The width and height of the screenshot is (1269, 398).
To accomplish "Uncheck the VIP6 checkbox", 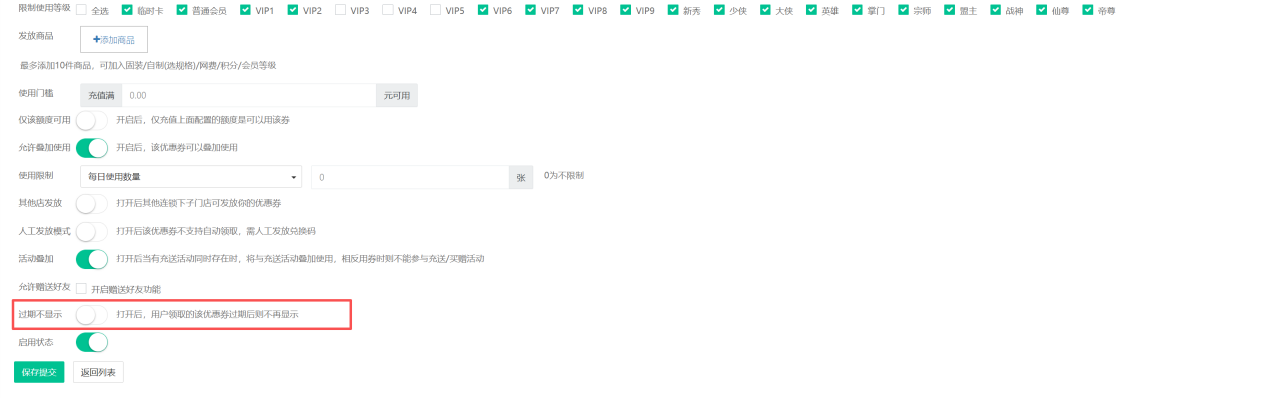I will [483, 10].
